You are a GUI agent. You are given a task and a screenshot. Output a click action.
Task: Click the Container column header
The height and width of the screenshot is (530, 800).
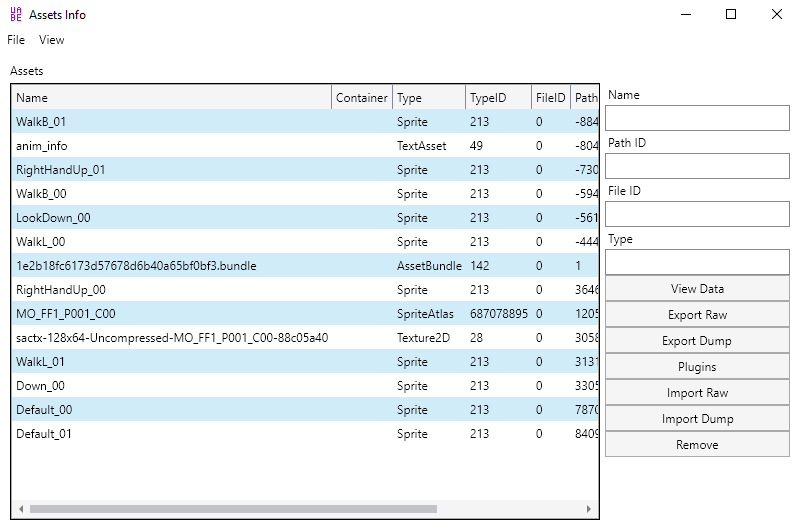pos(361,98)
